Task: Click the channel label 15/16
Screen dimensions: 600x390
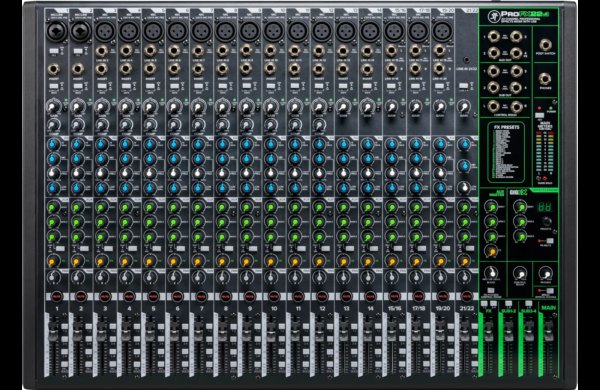Action: coord(394,308)
